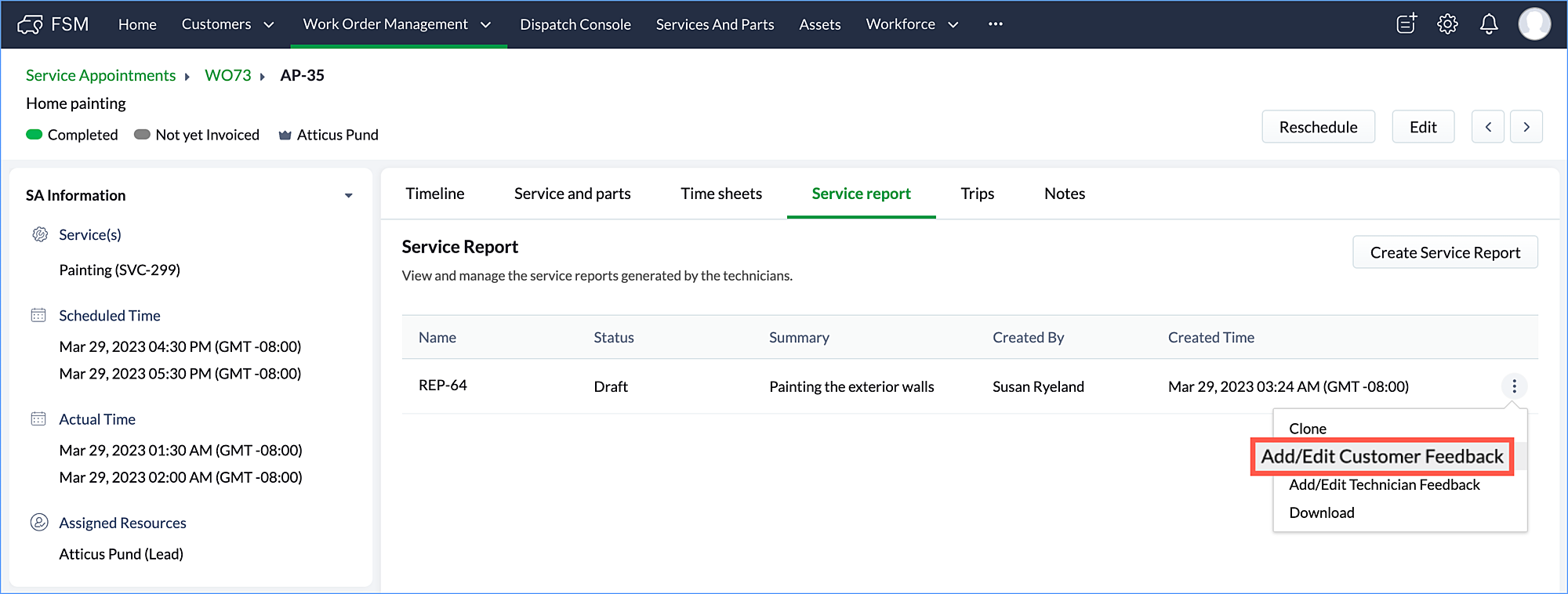Open the WO73 breadcrumb link
The image size is (1568, 594).
[227, 75]
